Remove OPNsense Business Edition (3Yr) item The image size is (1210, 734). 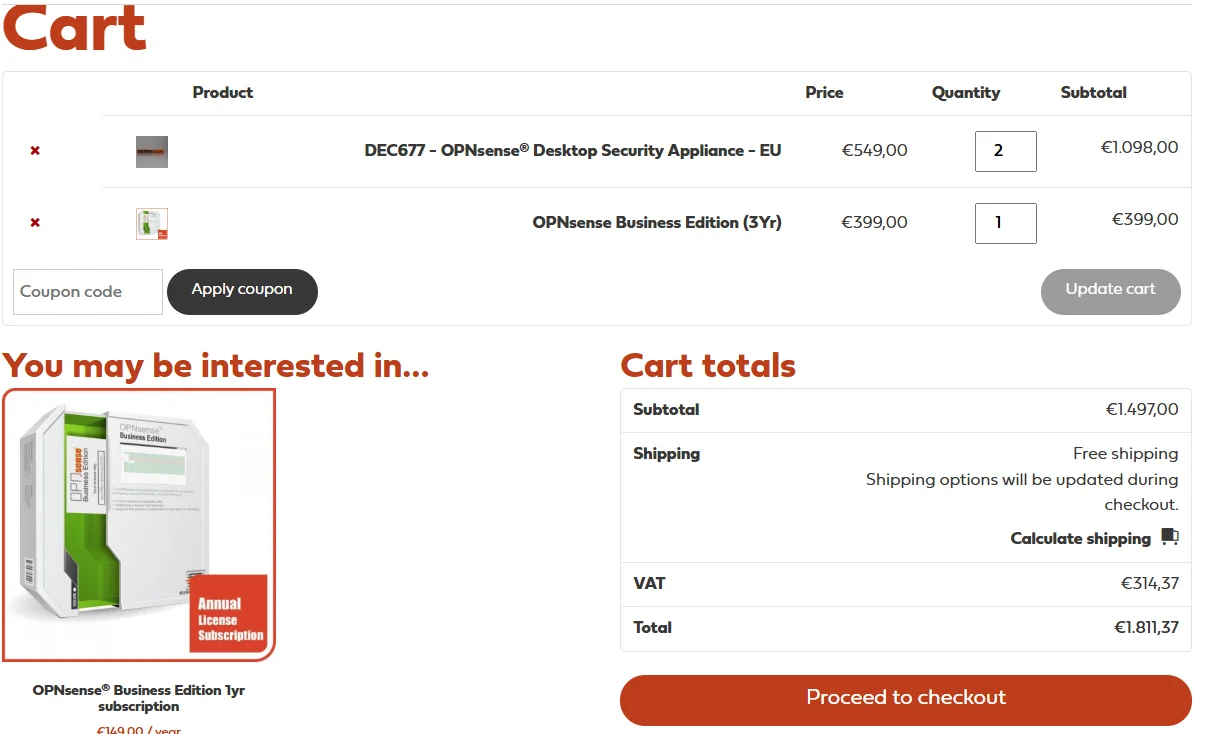[x=35, y=223]
